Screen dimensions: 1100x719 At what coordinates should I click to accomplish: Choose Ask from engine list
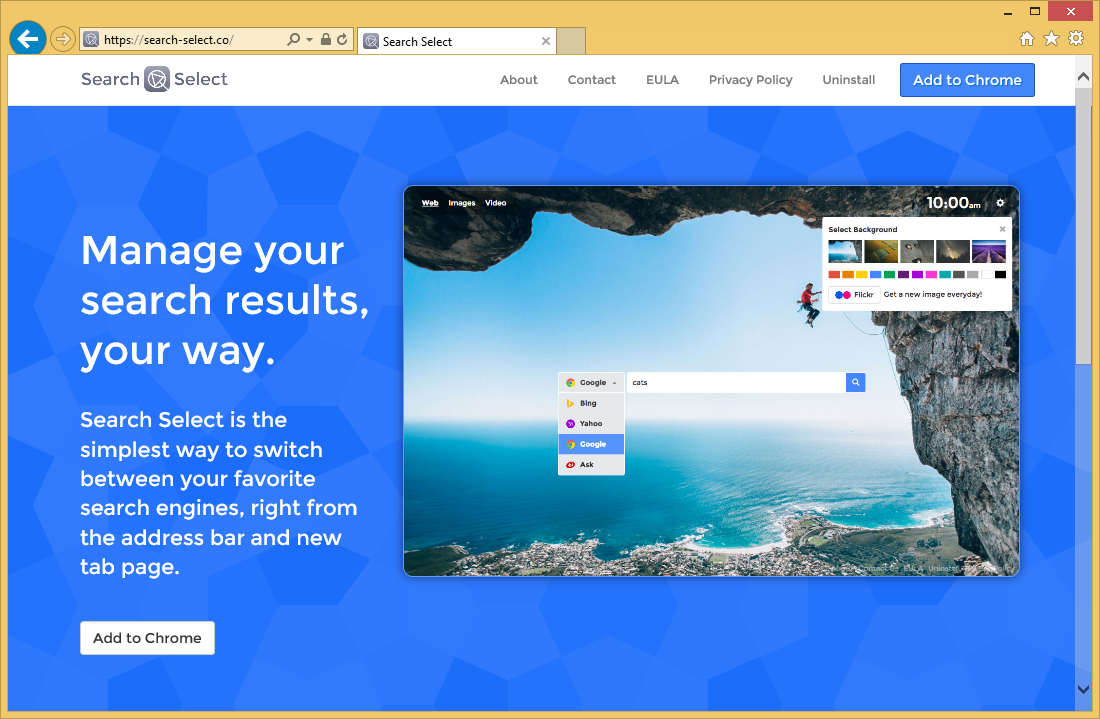[x=591, y=464]
